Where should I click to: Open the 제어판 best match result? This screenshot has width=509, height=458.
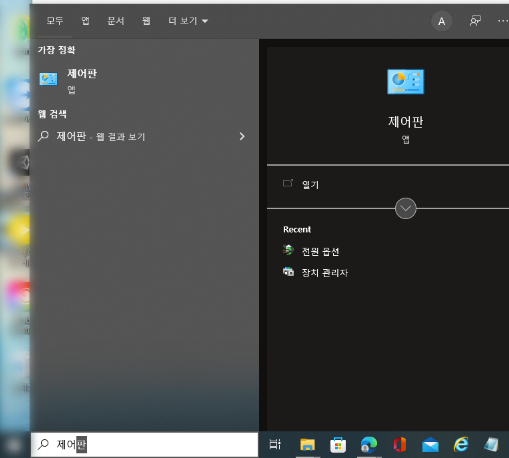click(144, 81)
